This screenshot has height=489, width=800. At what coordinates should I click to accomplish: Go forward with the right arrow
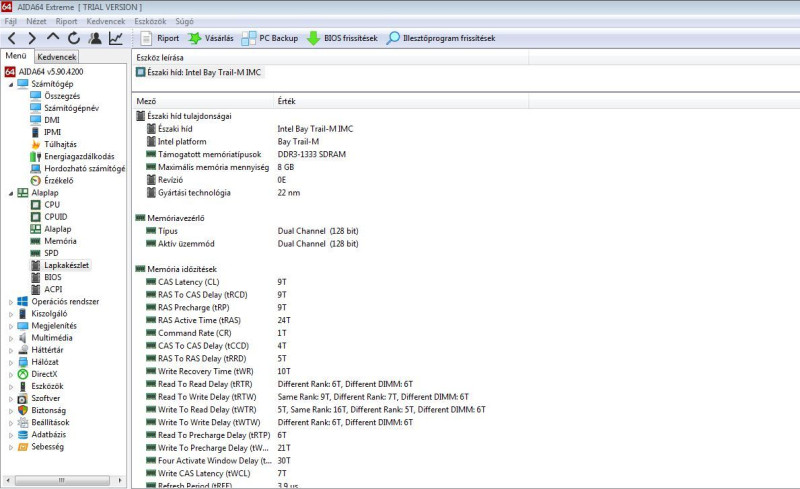(x=32, y=38)
